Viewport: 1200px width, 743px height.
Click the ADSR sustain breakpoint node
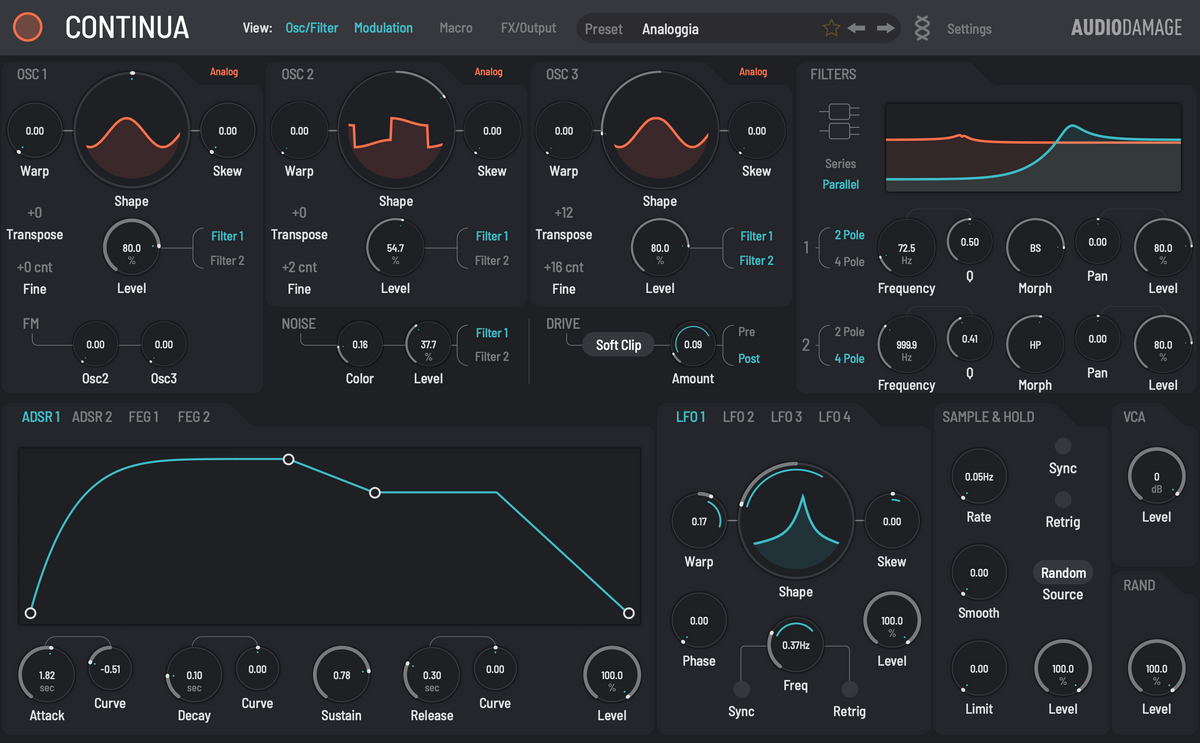pos(375,492)
